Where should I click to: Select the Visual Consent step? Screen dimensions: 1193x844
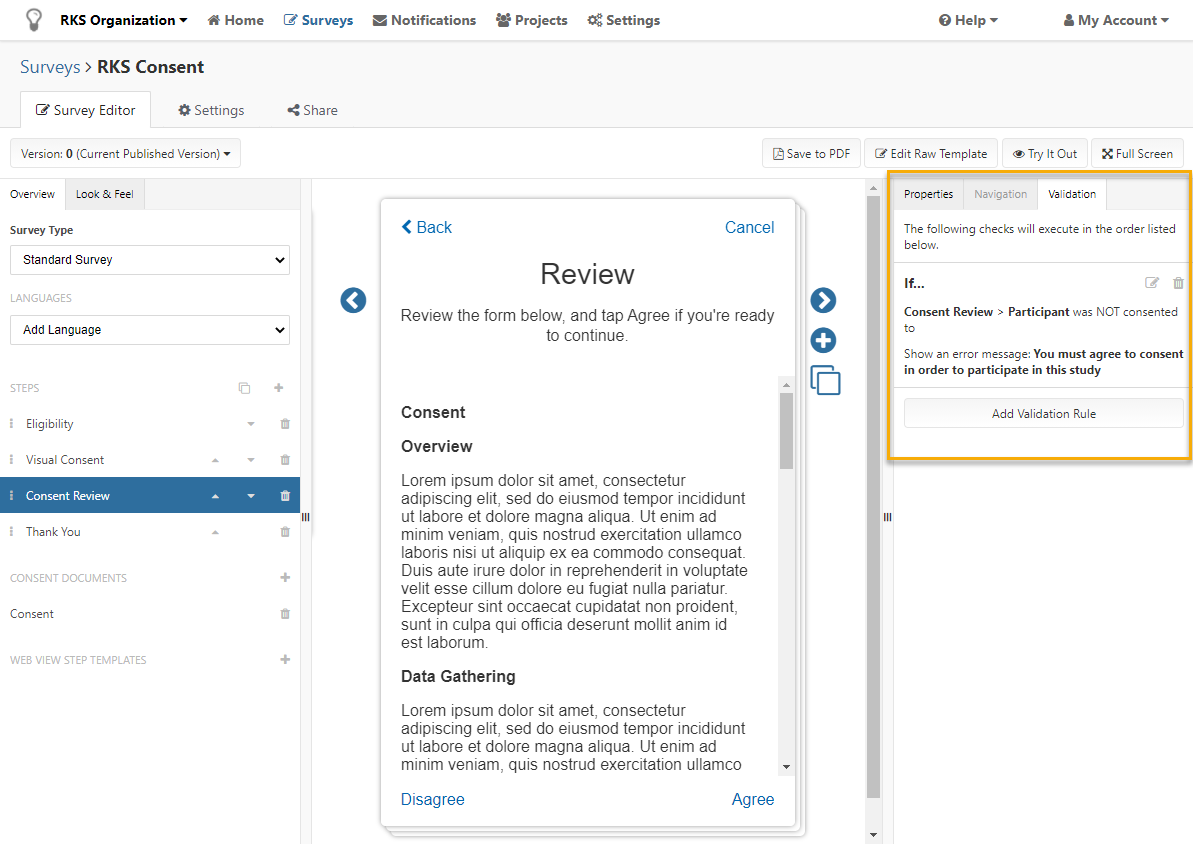pos(65,460)
